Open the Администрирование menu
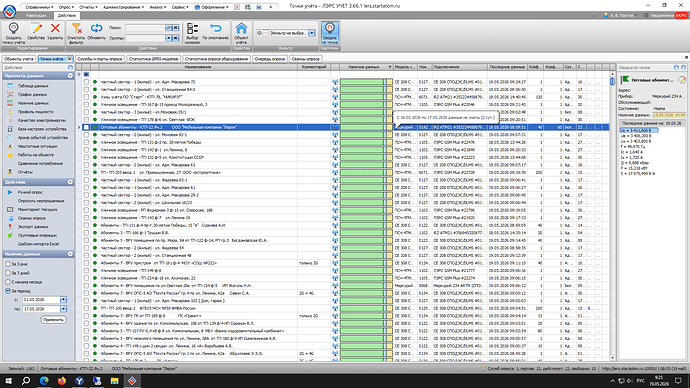Image resolution: width=690 pixels, height=388 pixels. click(123, 7)
